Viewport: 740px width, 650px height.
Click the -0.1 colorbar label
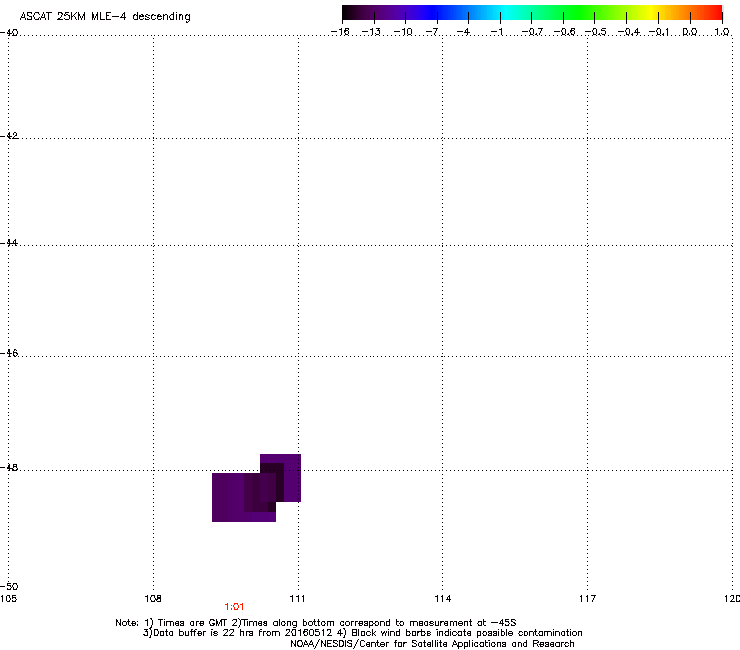[659, 32]
